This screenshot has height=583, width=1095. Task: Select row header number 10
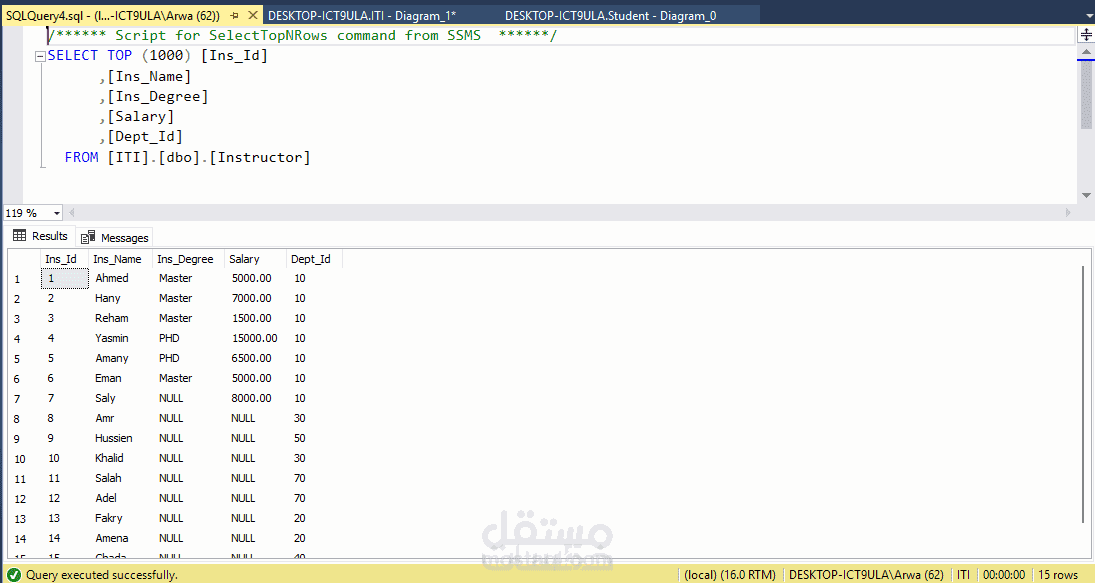click(x=20, y=459)
